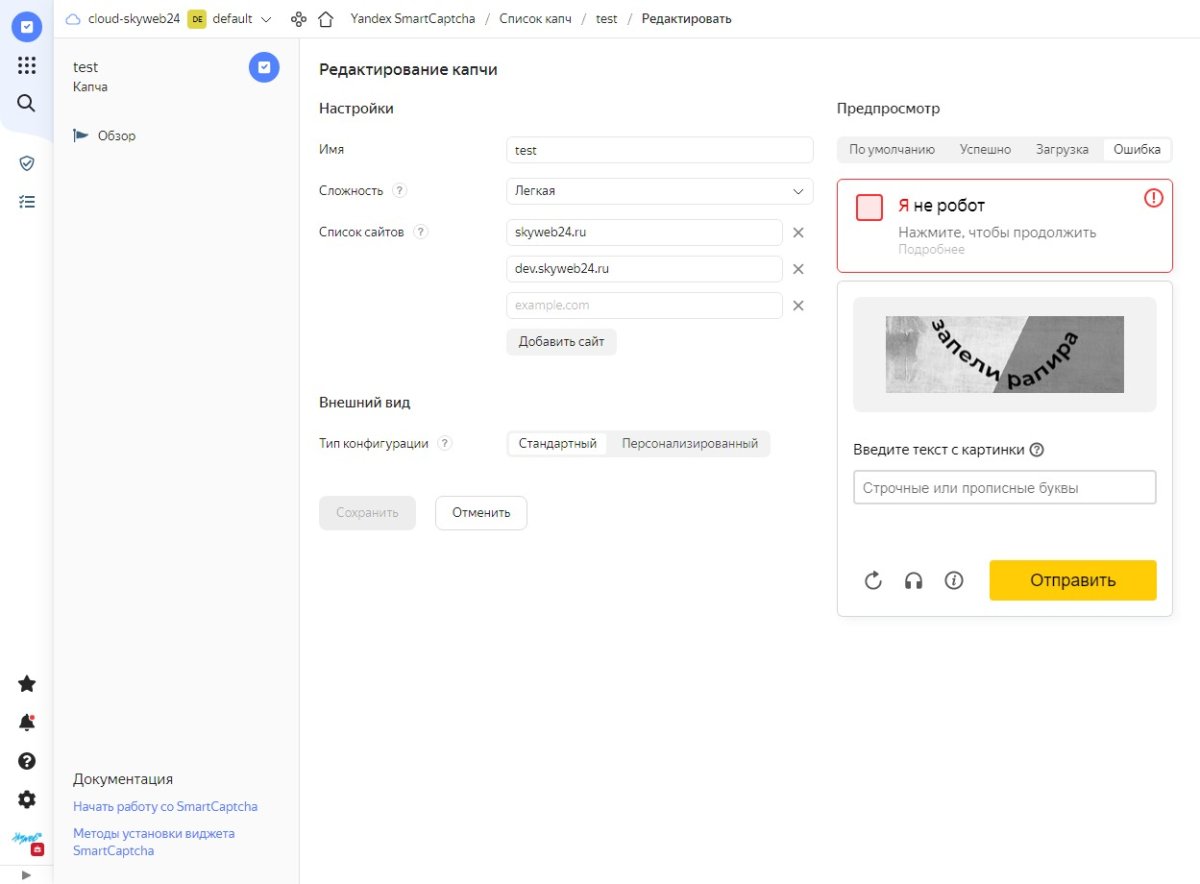Open the checklist icon in the sidebar

pos(26,200)
